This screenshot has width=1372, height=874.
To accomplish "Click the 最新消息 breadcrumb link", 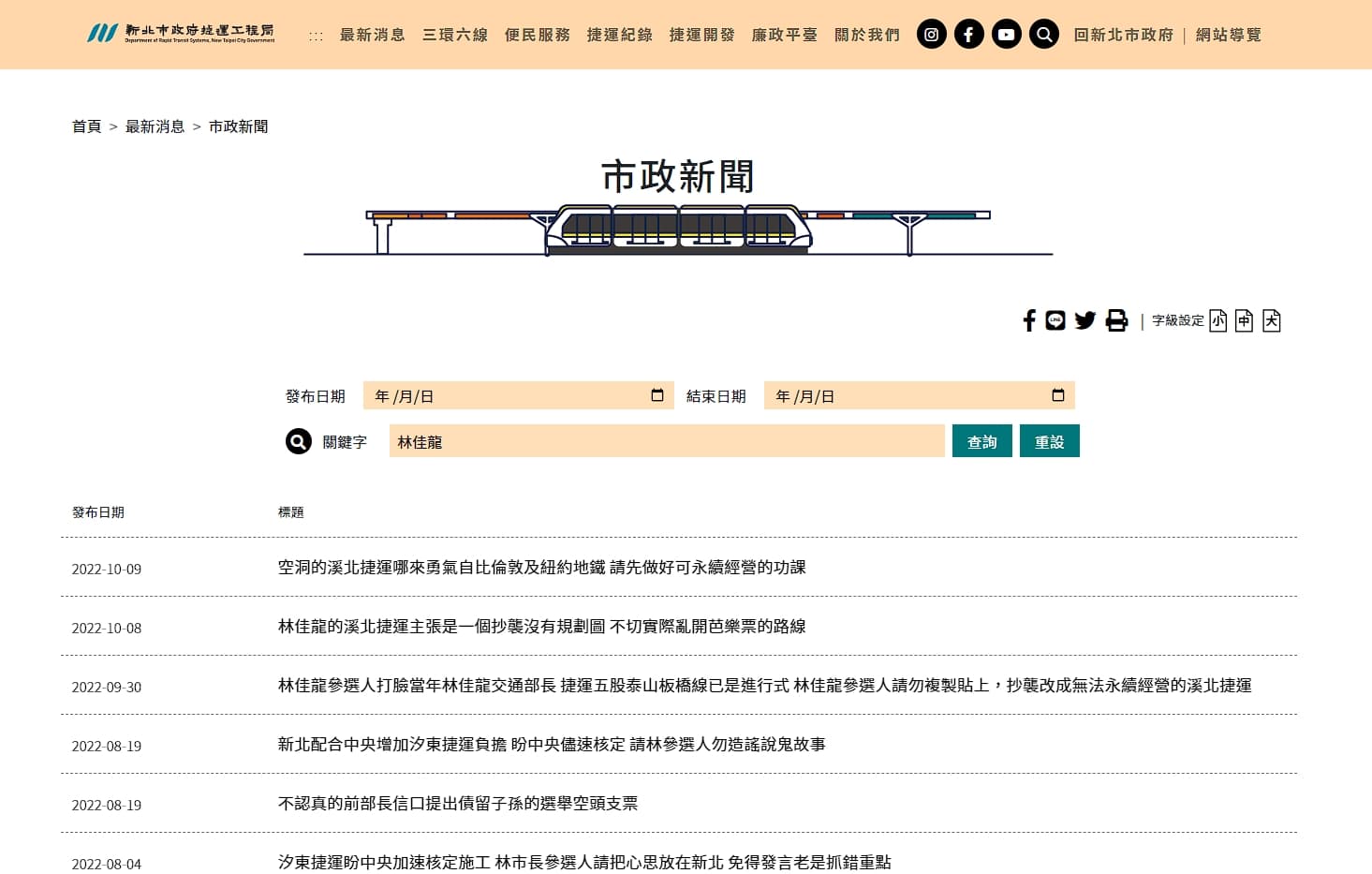I will (x=155, y=126).
